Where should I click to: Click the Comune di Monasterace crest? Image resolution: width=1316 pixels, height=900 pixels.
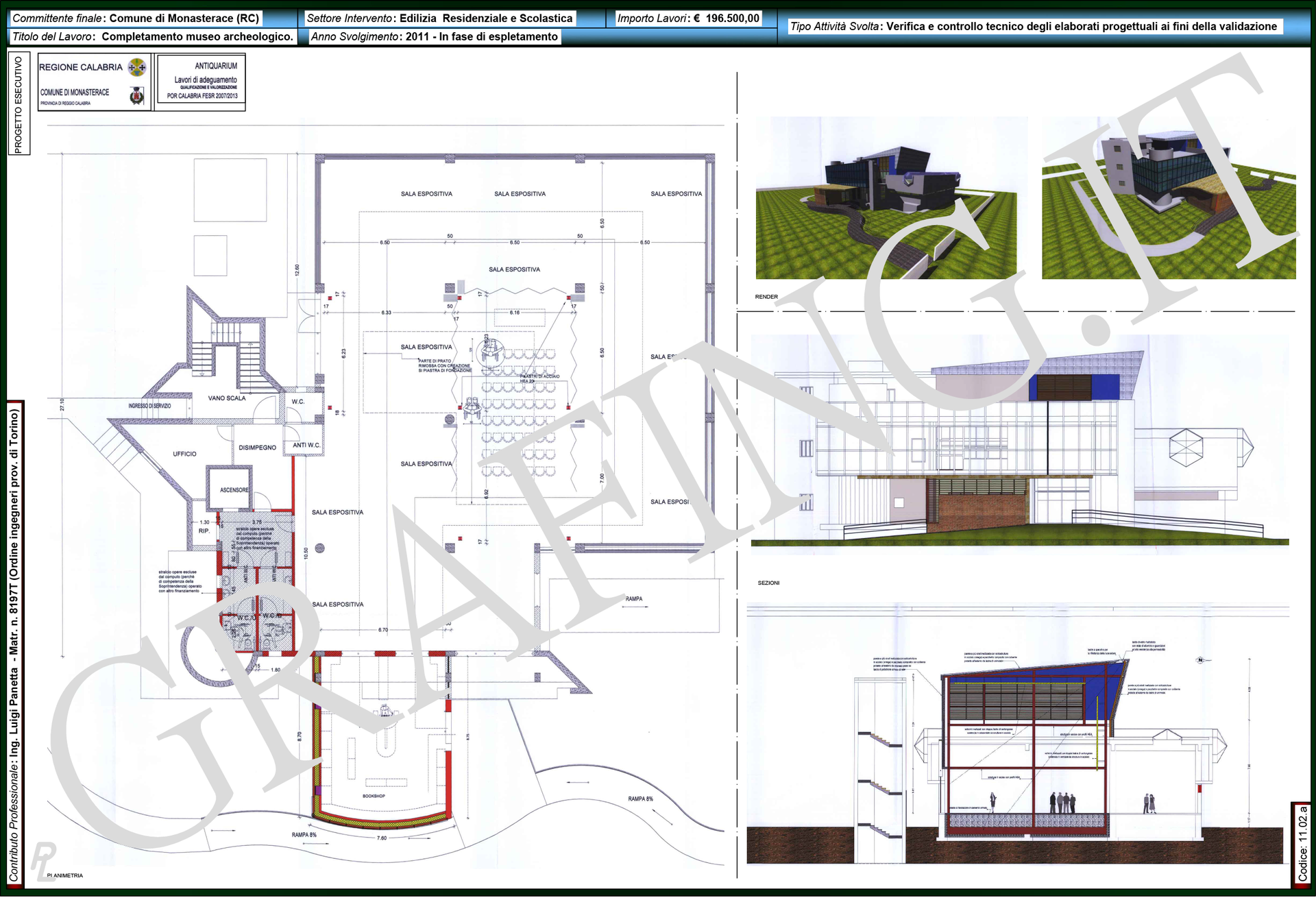point(137,96)
